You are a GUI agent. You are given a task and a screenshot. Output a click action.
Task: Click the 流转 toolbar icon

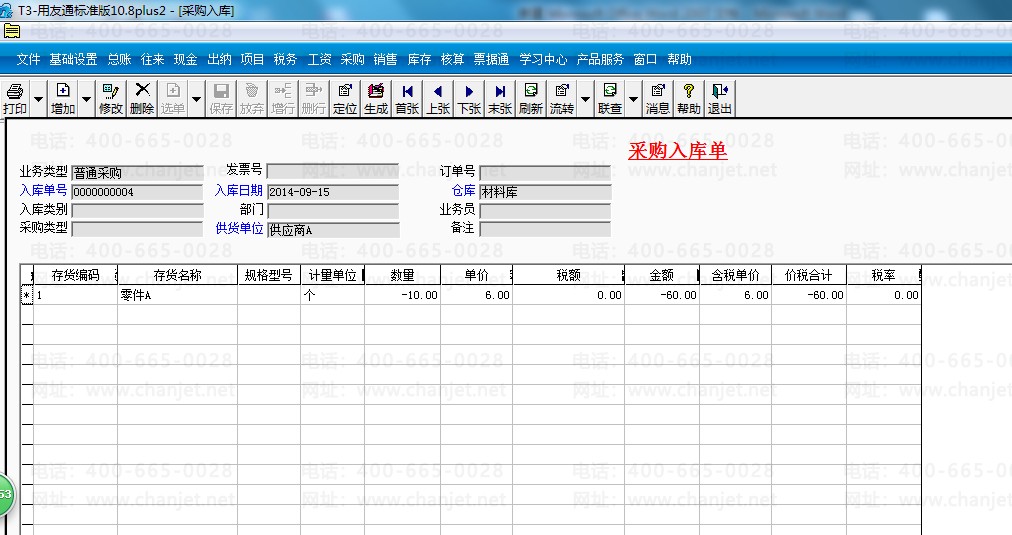pyautogui.click(x=562, y=99)
